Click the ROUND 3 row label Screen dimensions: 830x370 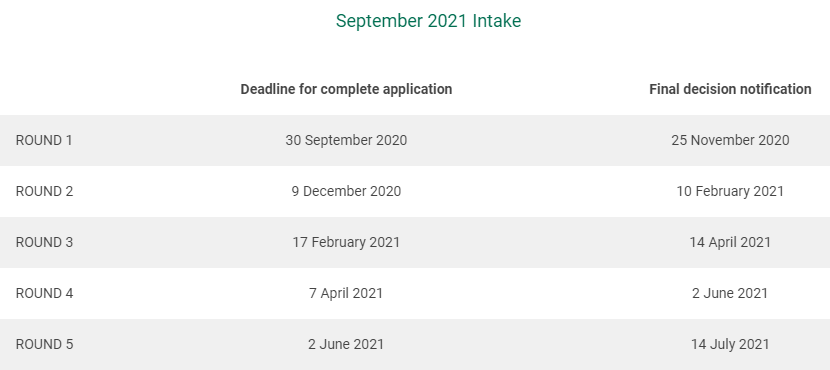[44, 242]
